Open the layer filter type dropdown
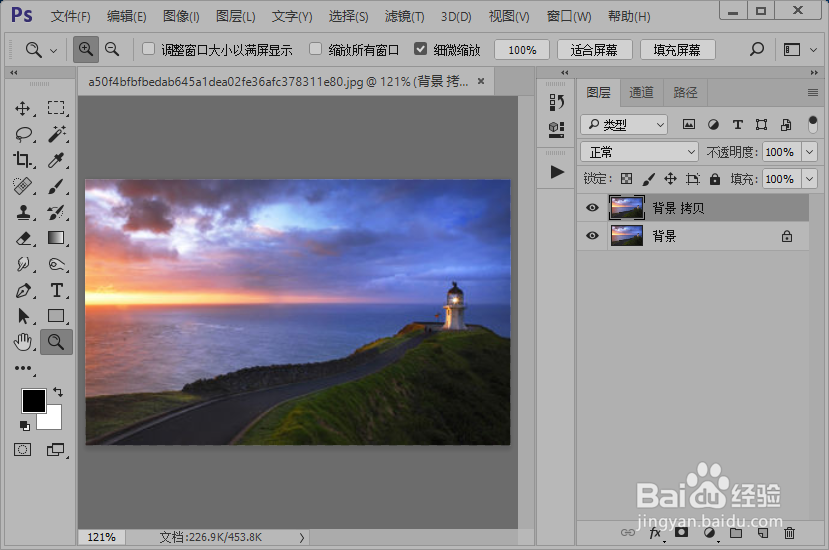The height and width of the screenshot is (550, 829). (x=624, y=125)
